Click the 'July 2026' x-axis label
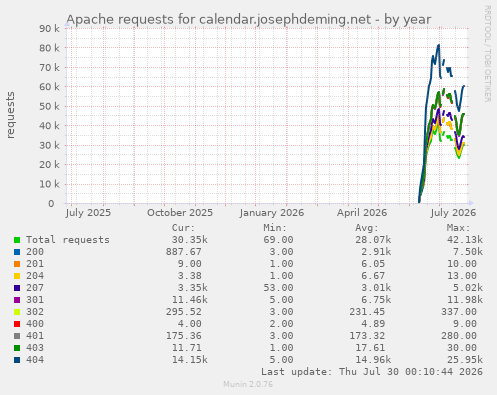Viewport: 497px width, 395px height. click(453, 213)
